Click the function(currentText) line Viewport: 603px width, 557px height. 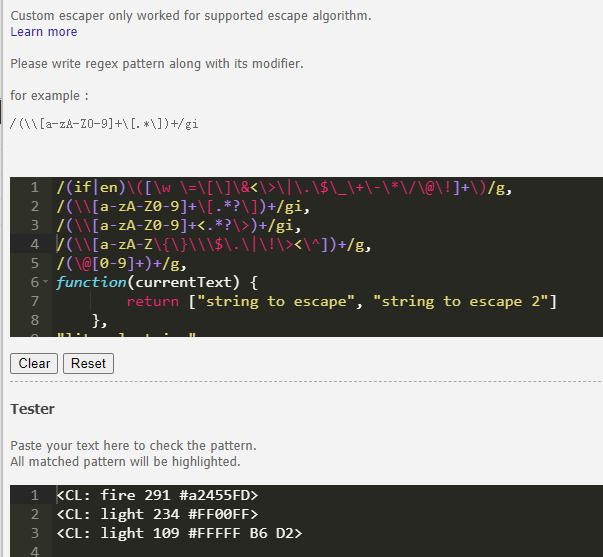157,282
